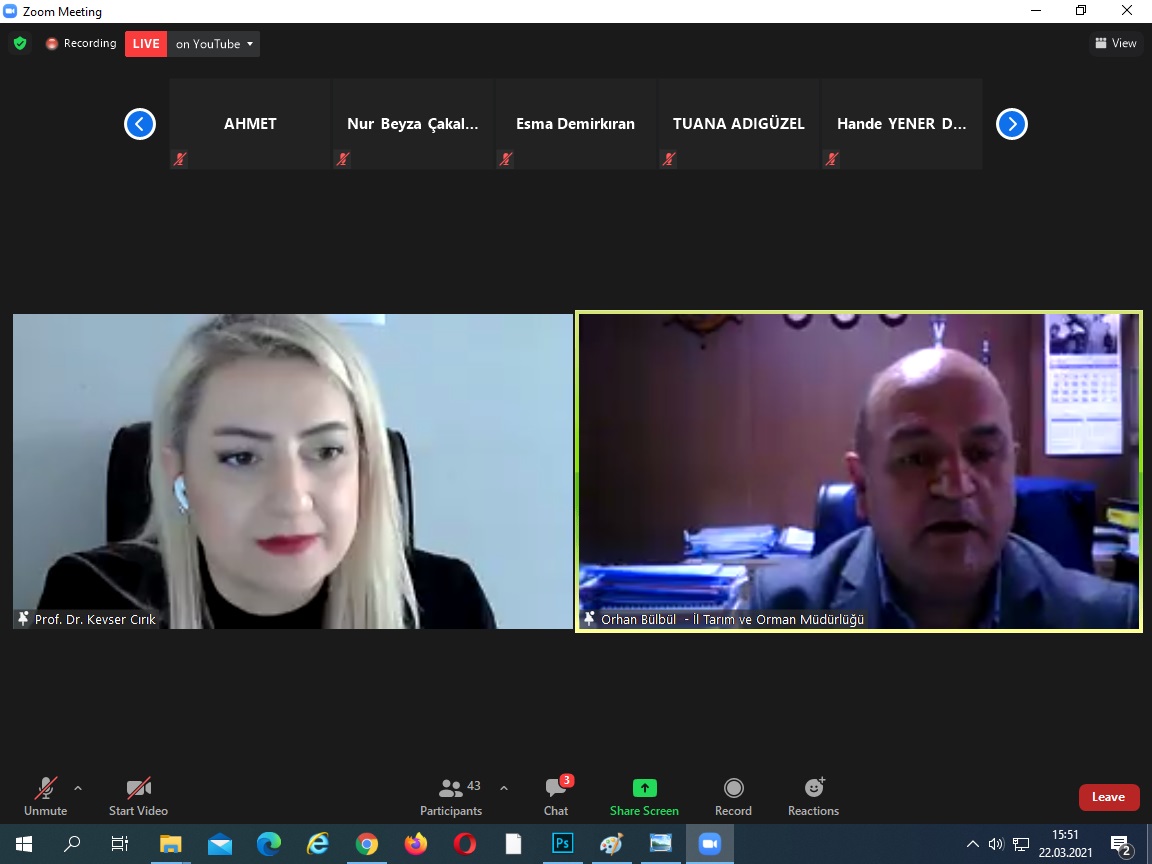Select the TUANA ADIGÜZEL participant tile
The height and width of the screenshot is (864, 1152).
click(x=738, y=124)
